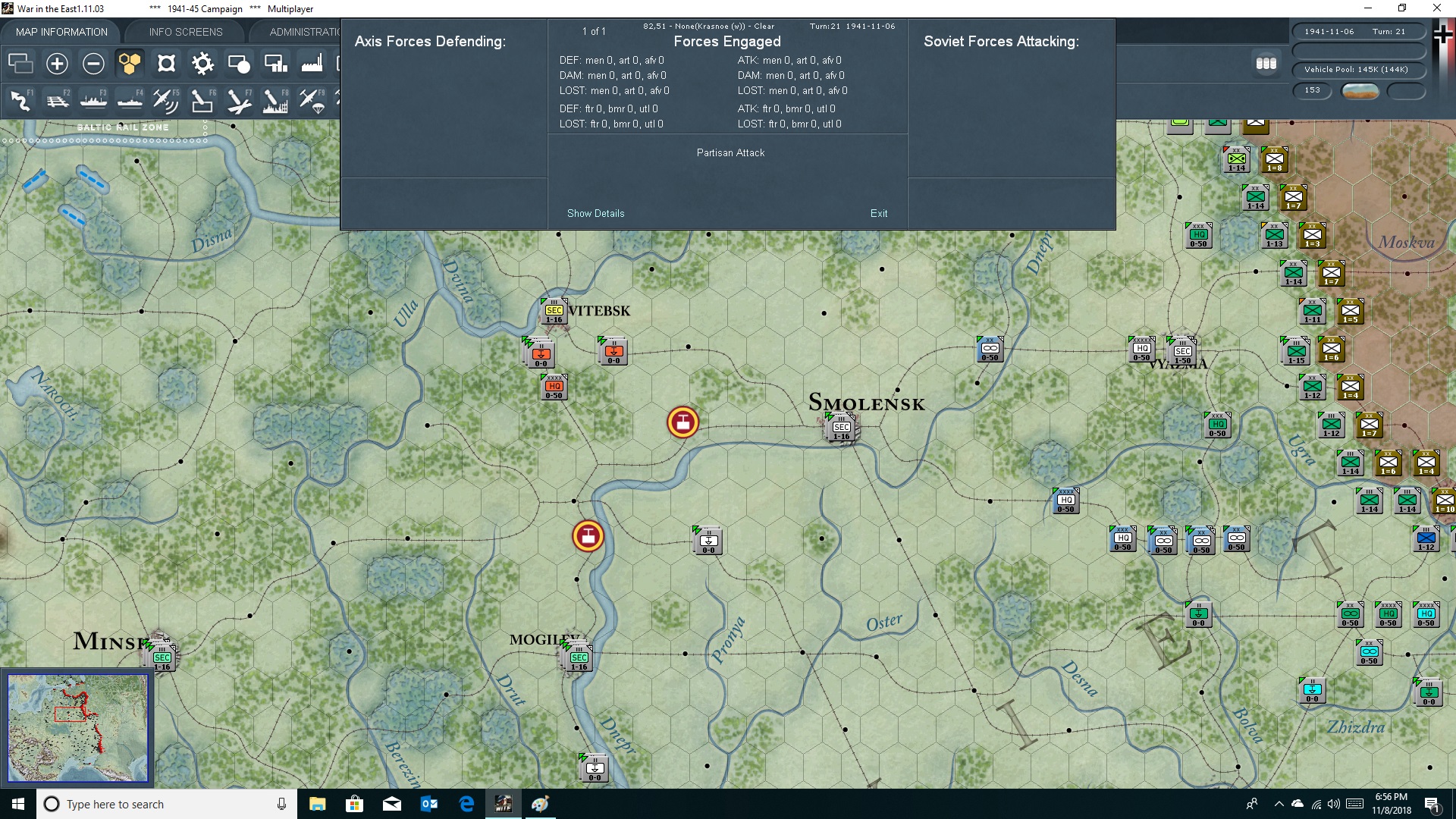Click the minimap thumbnail
The image size is (1456, 819).
point(77,728)
